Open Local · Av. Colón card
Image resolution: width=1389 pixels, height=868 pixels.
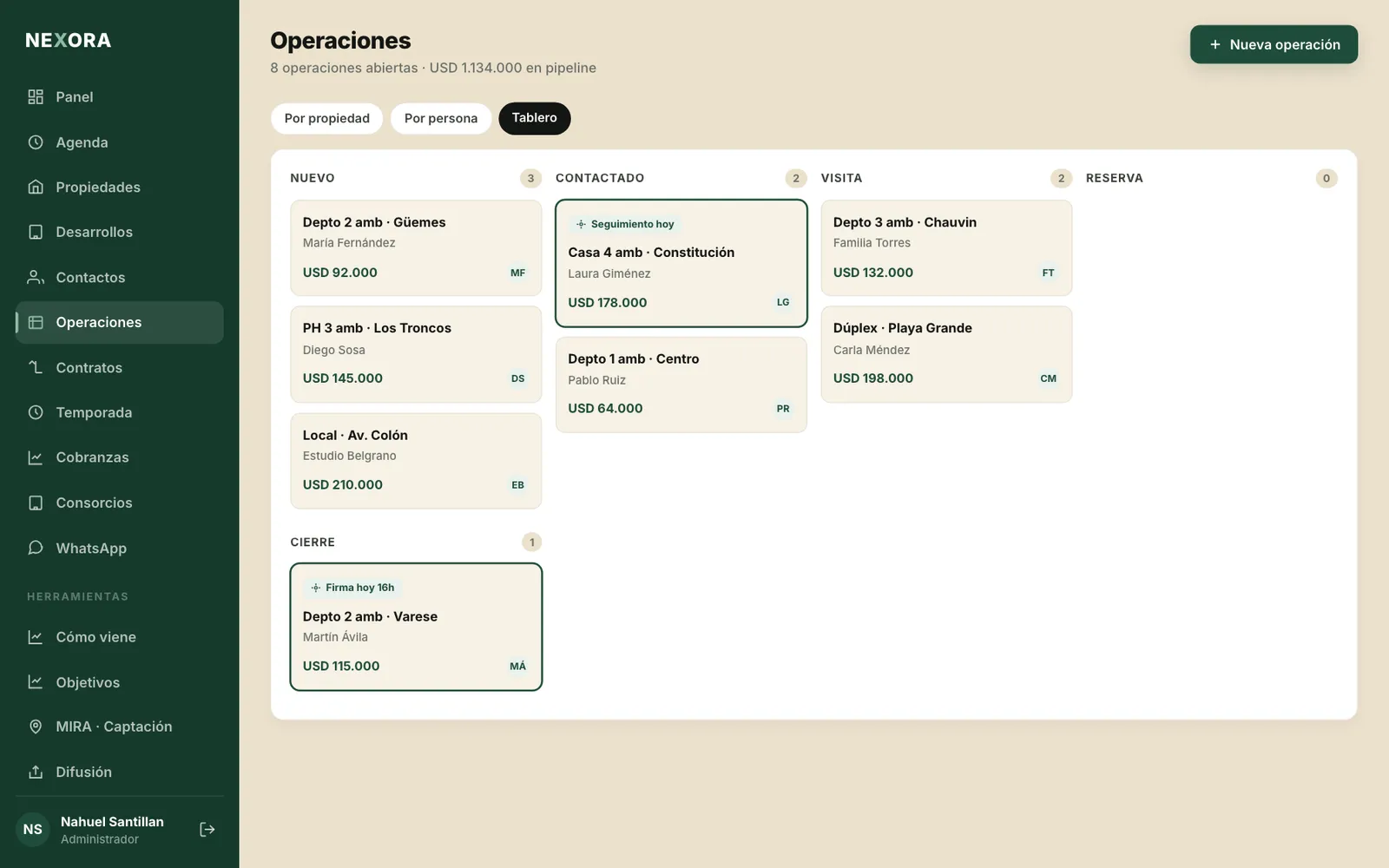(x=416, y=461)
